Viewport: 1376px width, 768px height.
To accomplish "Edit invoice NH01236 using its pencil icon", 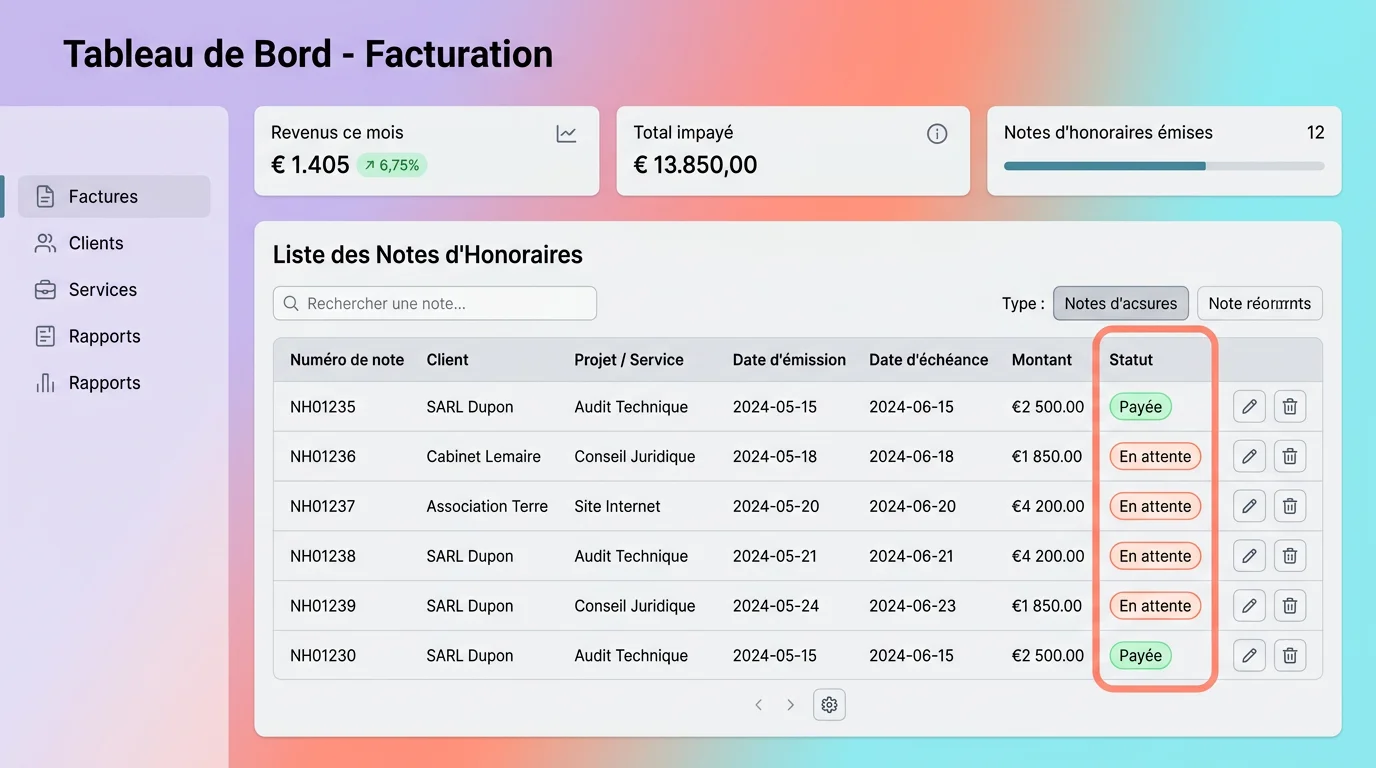I will (1248, 456).
